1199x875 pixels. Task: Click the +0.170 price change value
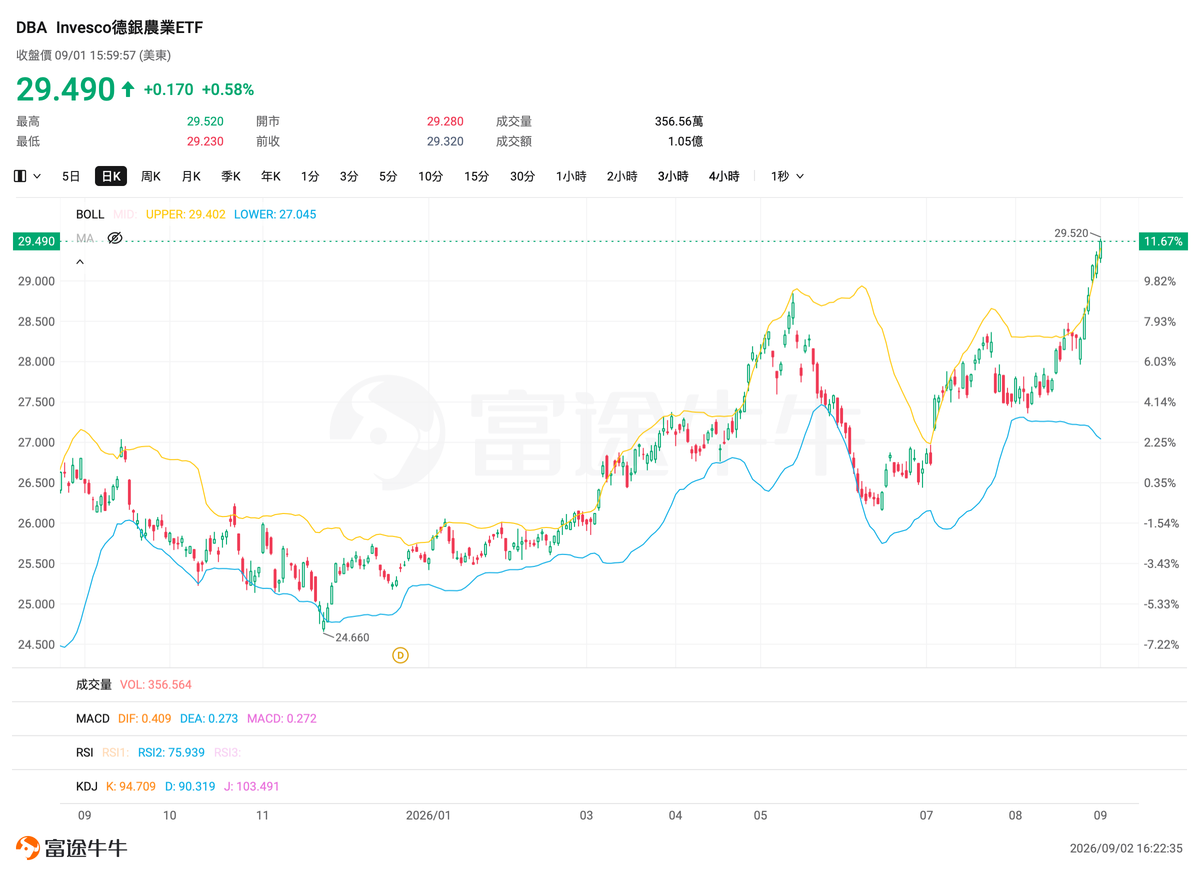point(168,89)
